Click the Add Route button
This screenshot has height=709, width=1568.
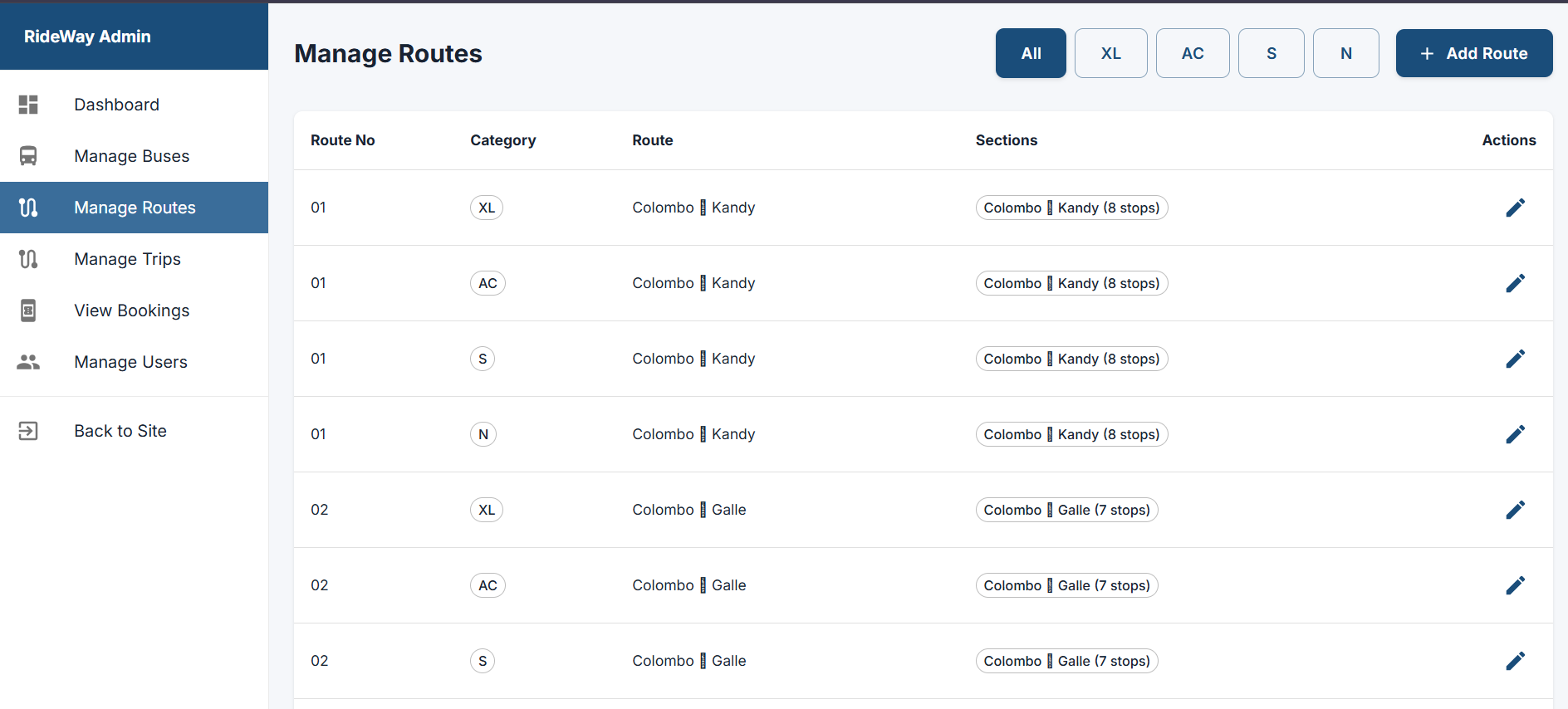point(1474,53)
